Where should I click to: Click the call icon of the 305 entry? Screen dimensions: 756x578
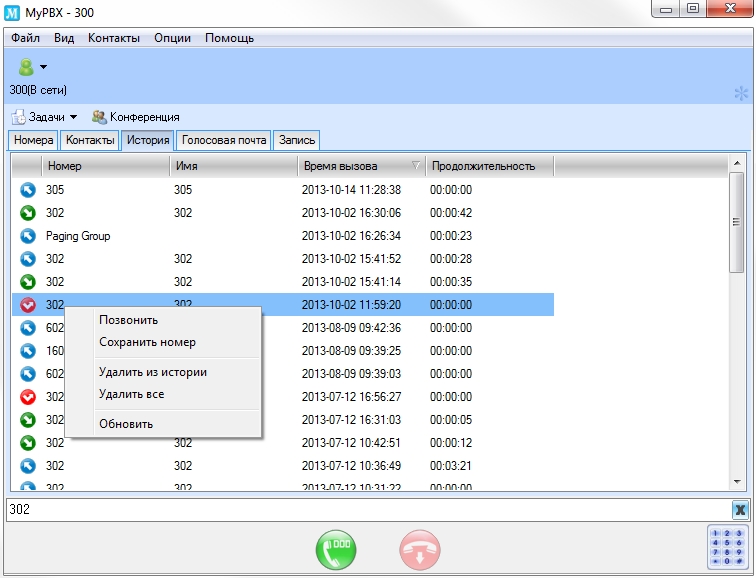point(28,189)
